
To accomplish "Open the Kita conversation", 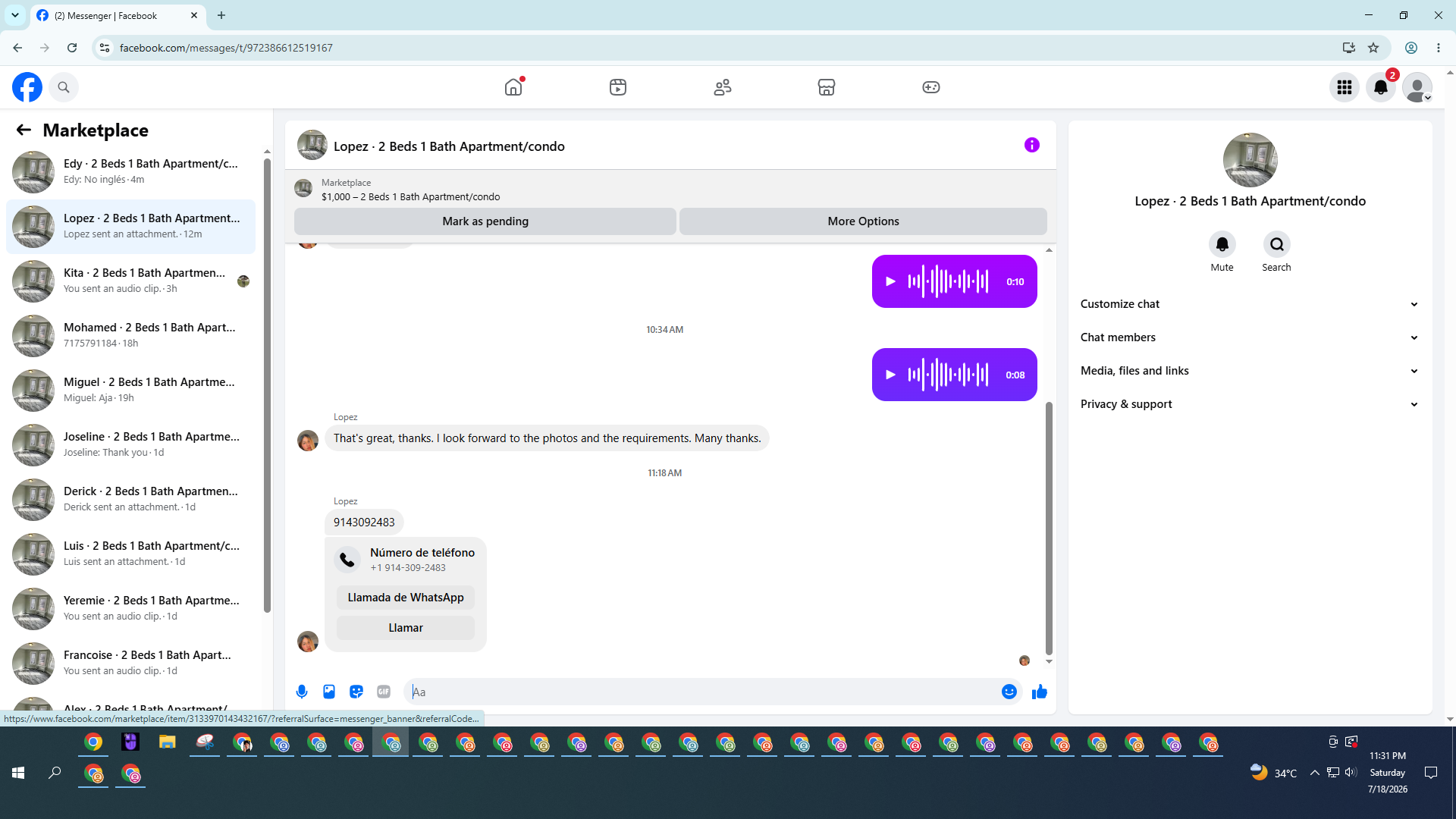I will pyautogui.click(x=131, y=281).
